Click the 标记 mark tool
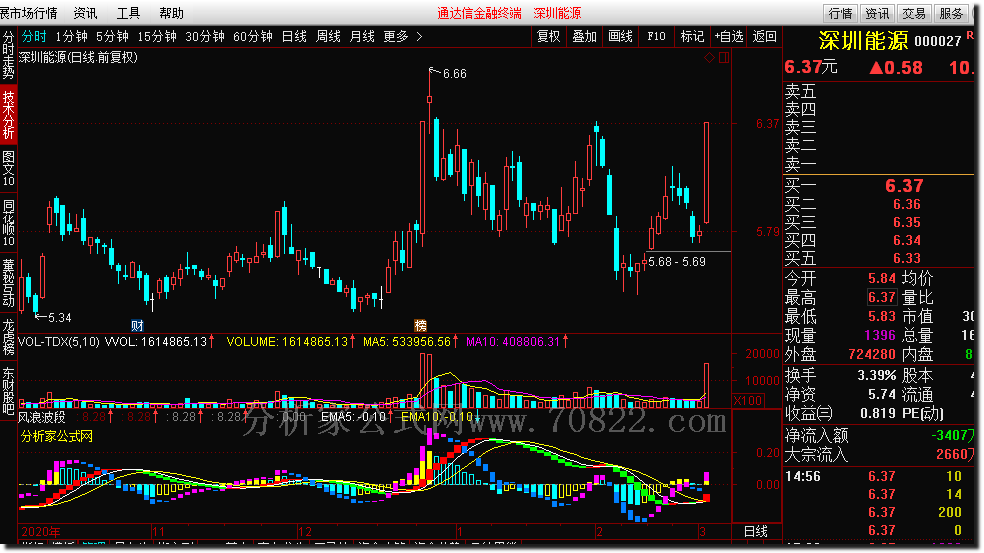The height and width of the screenshot is (553, 984). (692, 36)
